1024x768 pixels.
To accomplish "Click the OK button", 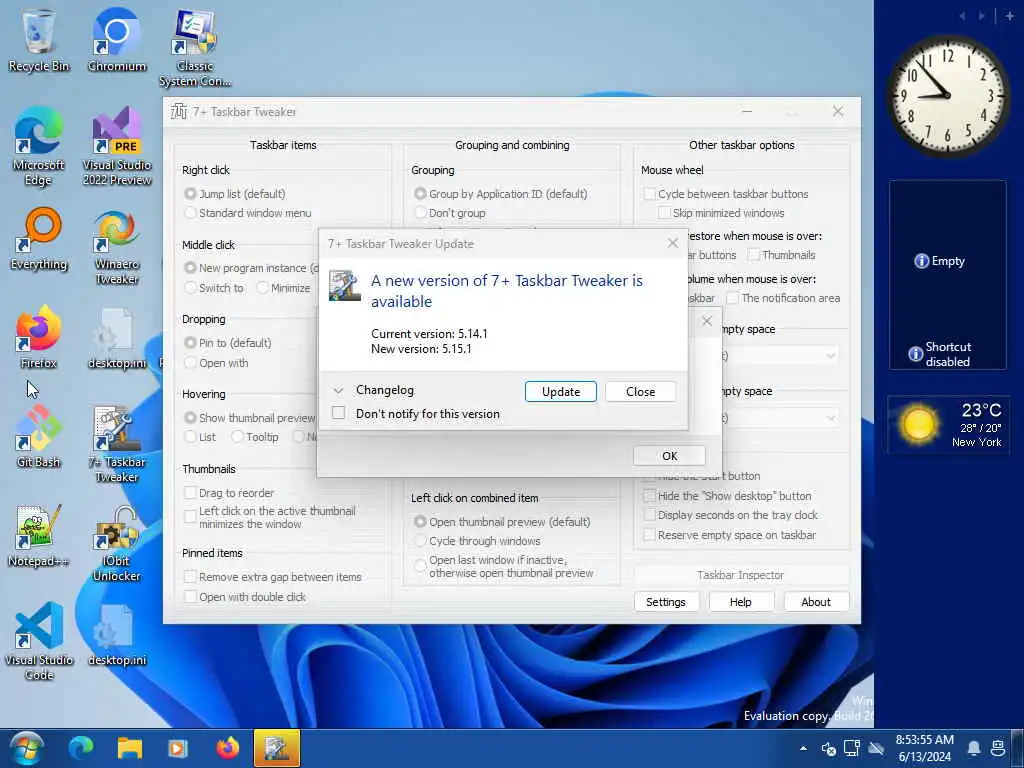I will [669, 456].
